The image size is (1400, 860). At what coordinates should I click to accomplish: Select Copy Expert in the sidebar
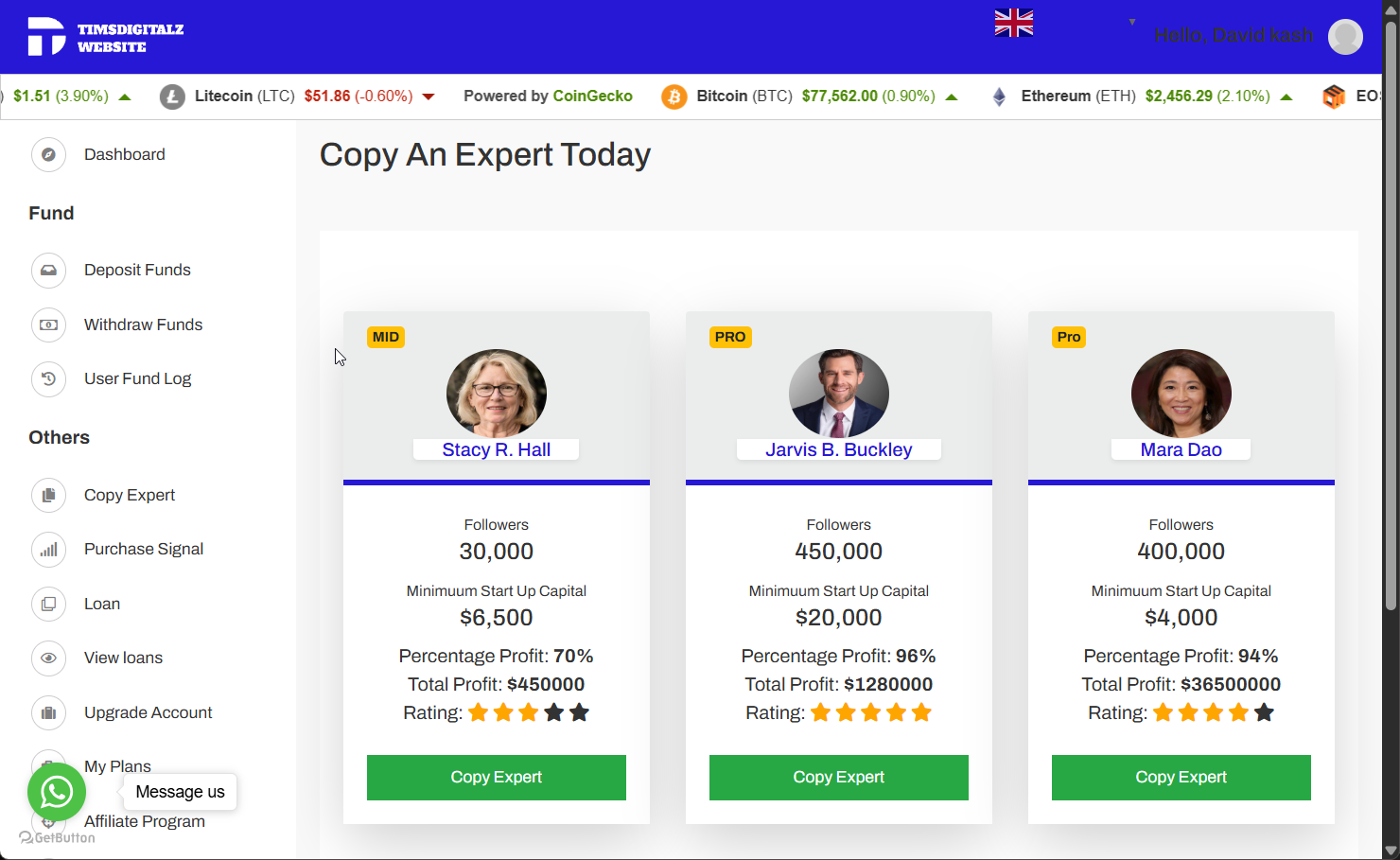(x=130, y=495)
